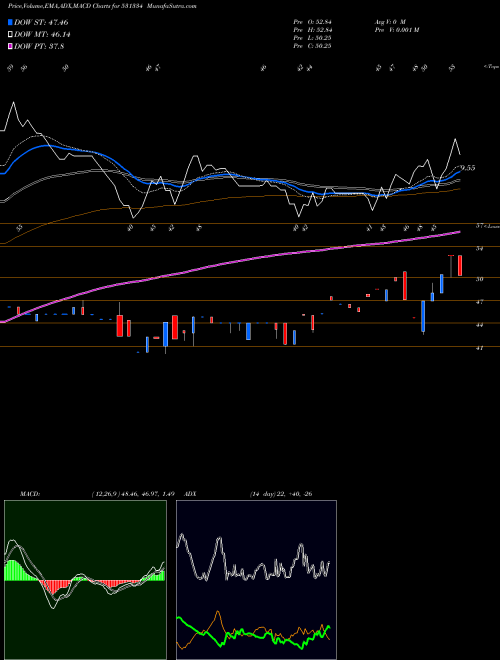Click the white DOW MT legend square
This screenshot has width=500, height=660.
tap(11, 35)
